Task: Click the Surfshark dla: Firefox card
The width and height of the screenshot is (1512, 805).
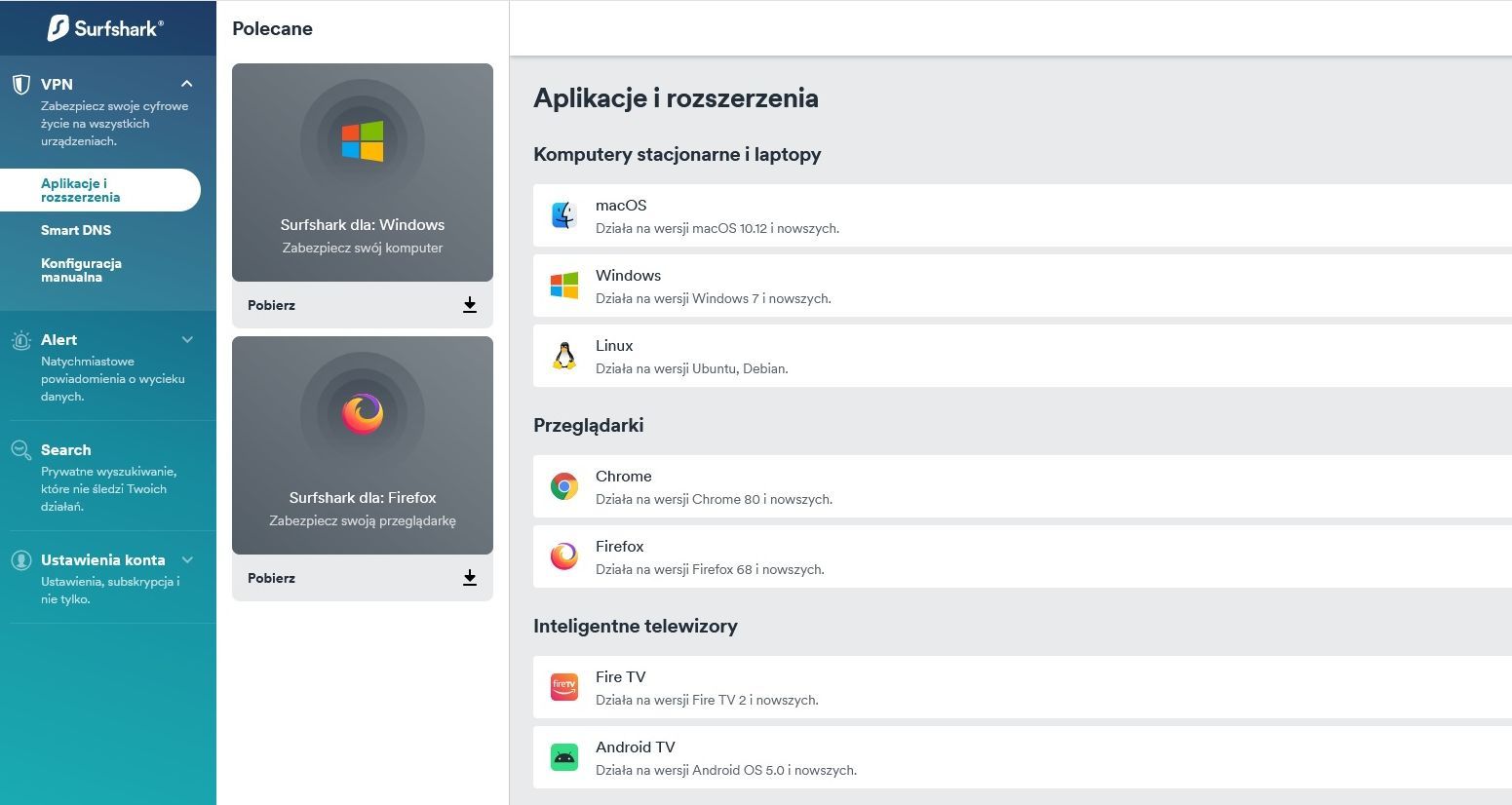Action: click(363, 445)
